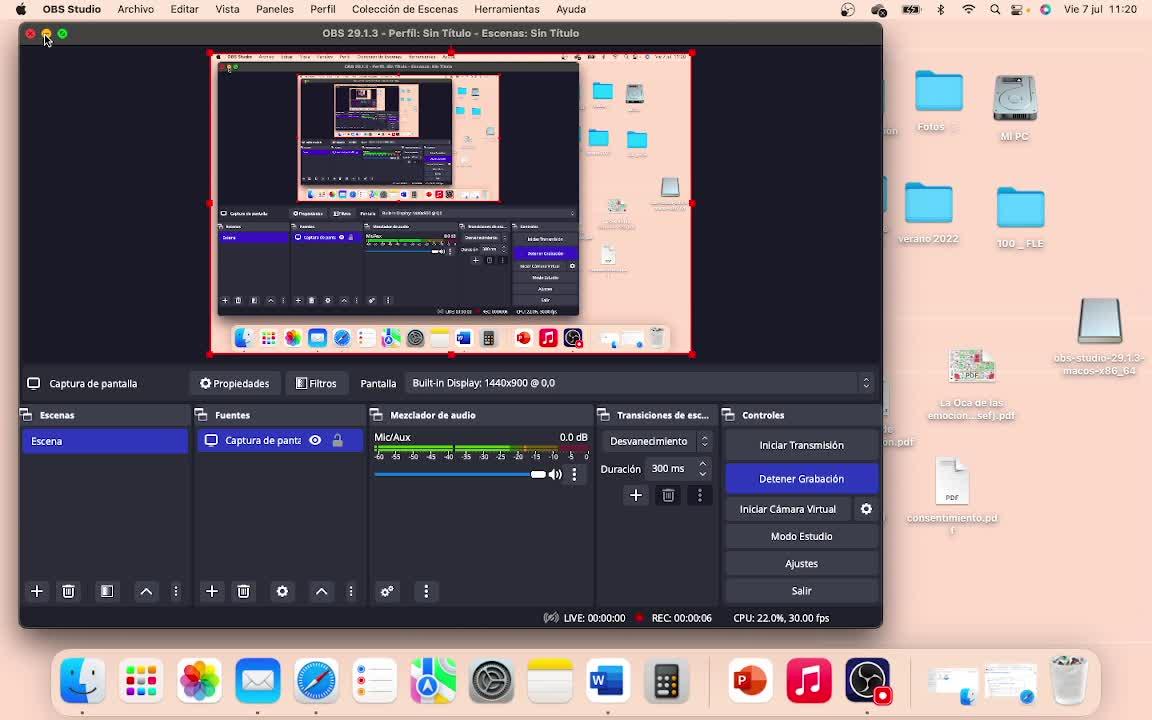
Task: Open the Desvanecimiento transition dropdown
Action: click(659, 441)
